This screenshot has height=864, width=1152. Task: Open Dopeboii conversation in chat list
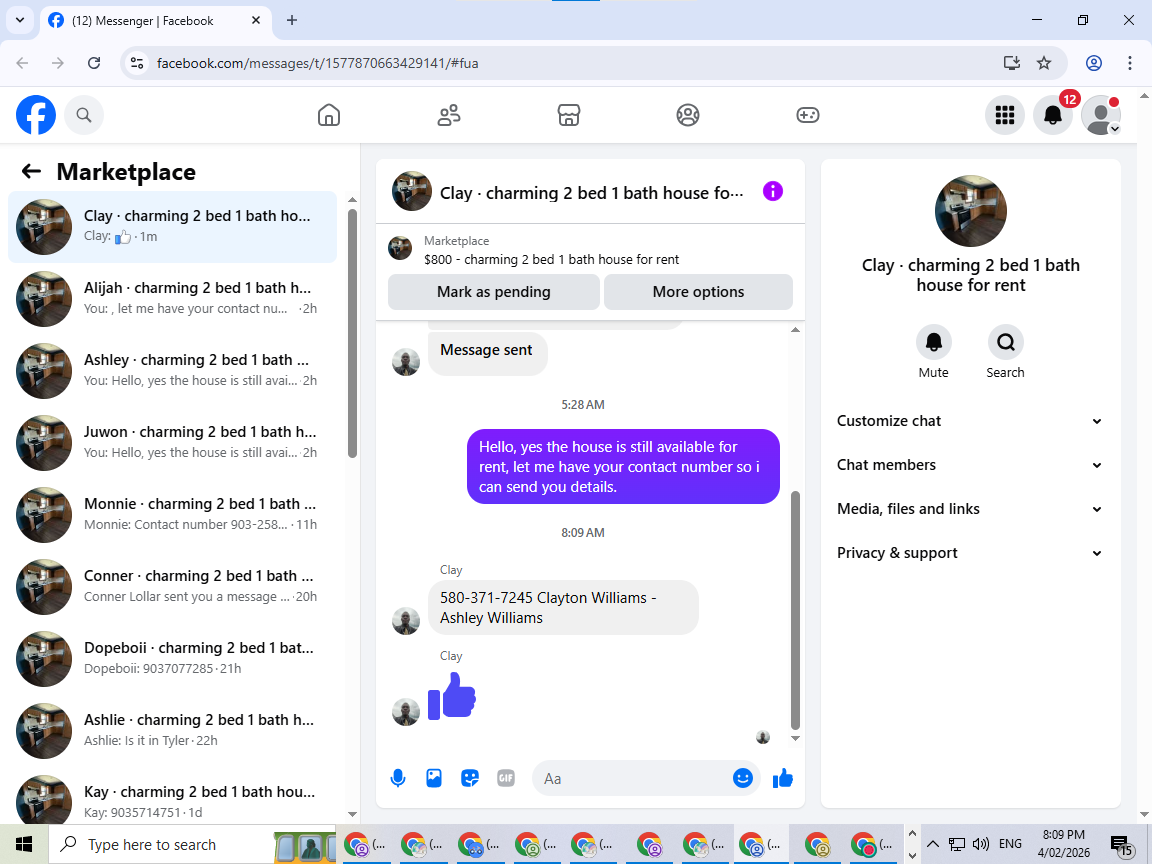click(x=173, y=658)
